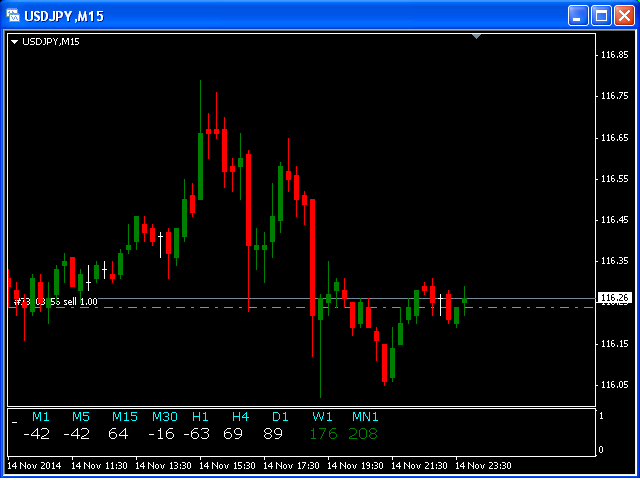640x480 pixels.
Task: Click the 64 value under M15
Action: pyautogui.click(x=118, y=433)
